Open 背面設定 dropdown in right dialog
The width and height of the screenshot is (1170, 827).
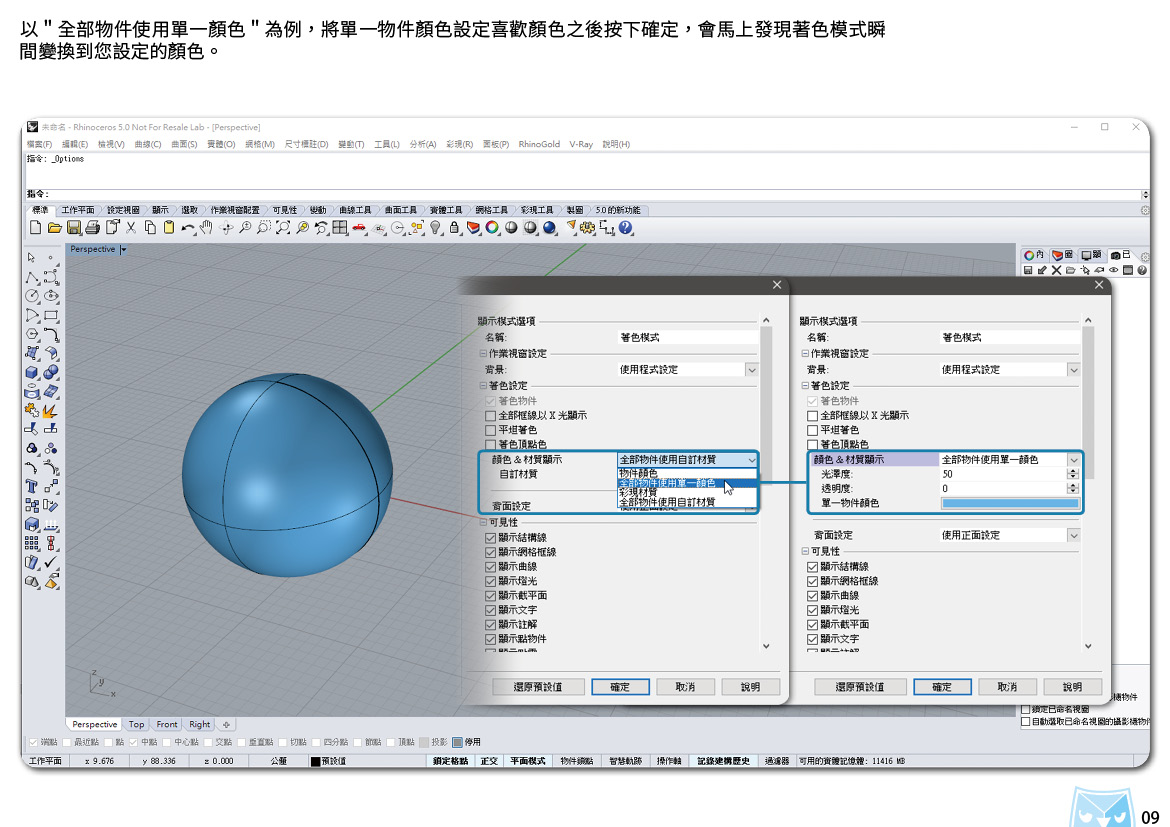click(1074, 535)
